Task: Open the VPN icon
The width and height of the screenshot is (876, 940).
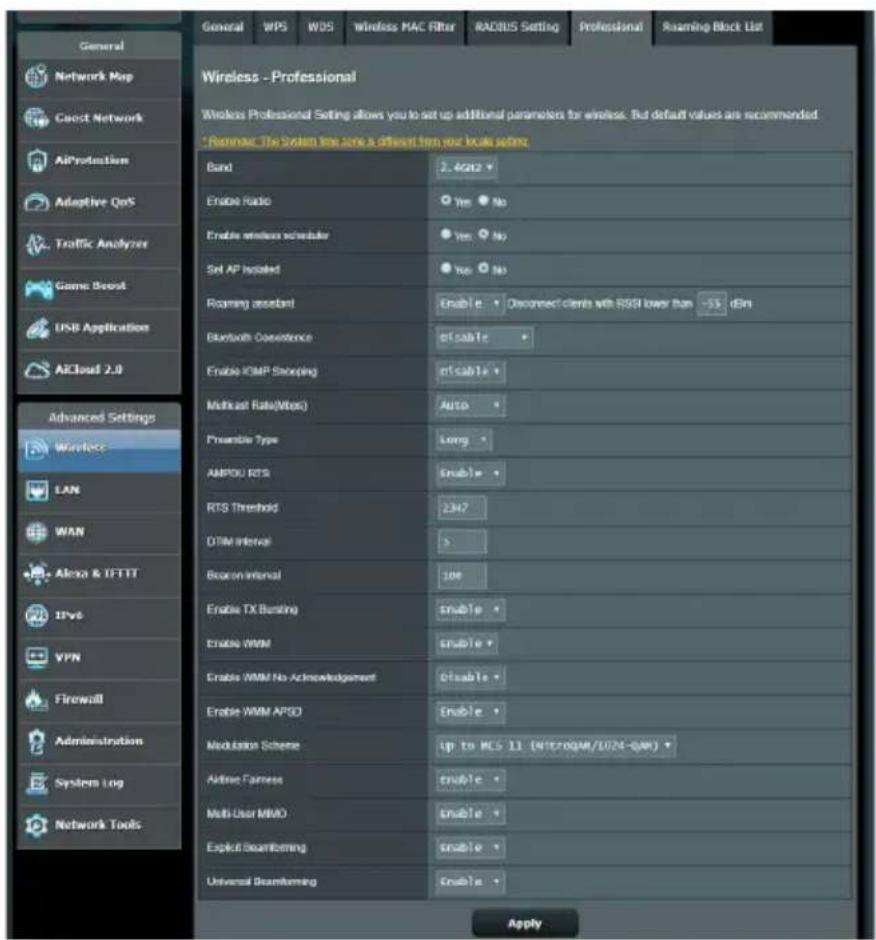Action: click(x=36, y=657)
